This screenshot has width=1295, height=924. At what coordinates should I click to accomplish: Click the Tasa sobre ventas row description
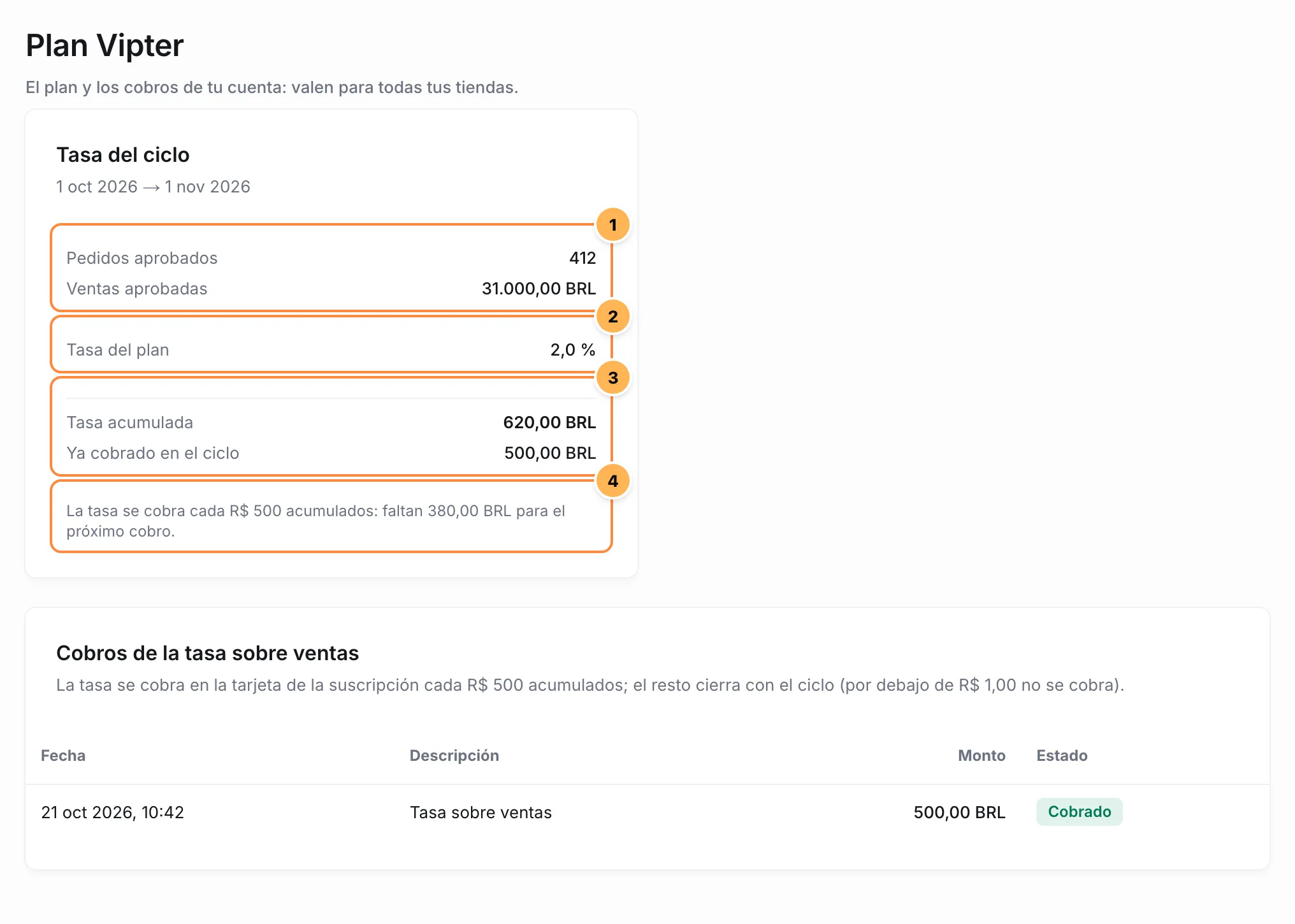point(481,812)
